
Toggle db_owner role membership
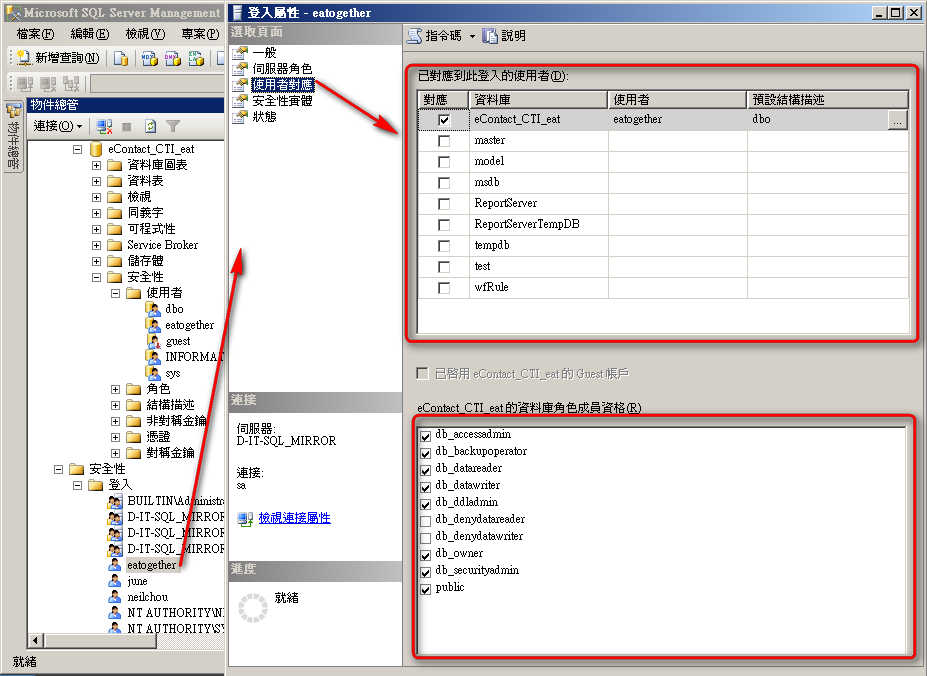(x=425, y=555)
